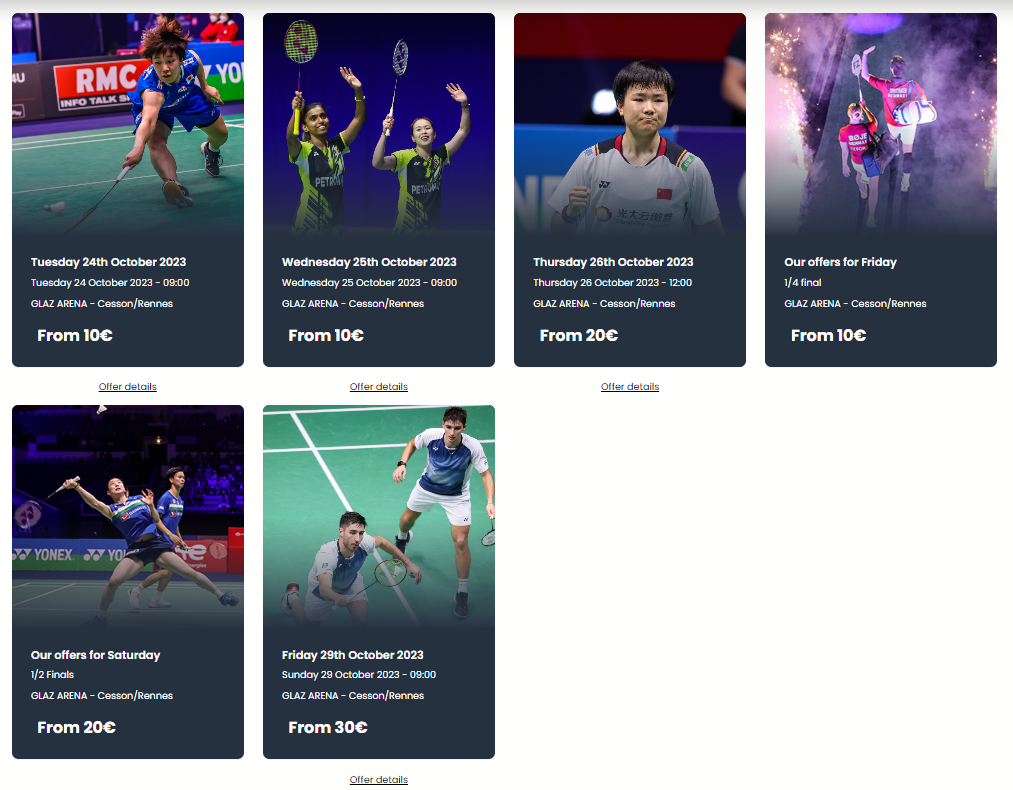This screenshot has height=790, width=1013.
Task: Open the Sunday 29 October men's doubles photo
Action: (379, 515)
